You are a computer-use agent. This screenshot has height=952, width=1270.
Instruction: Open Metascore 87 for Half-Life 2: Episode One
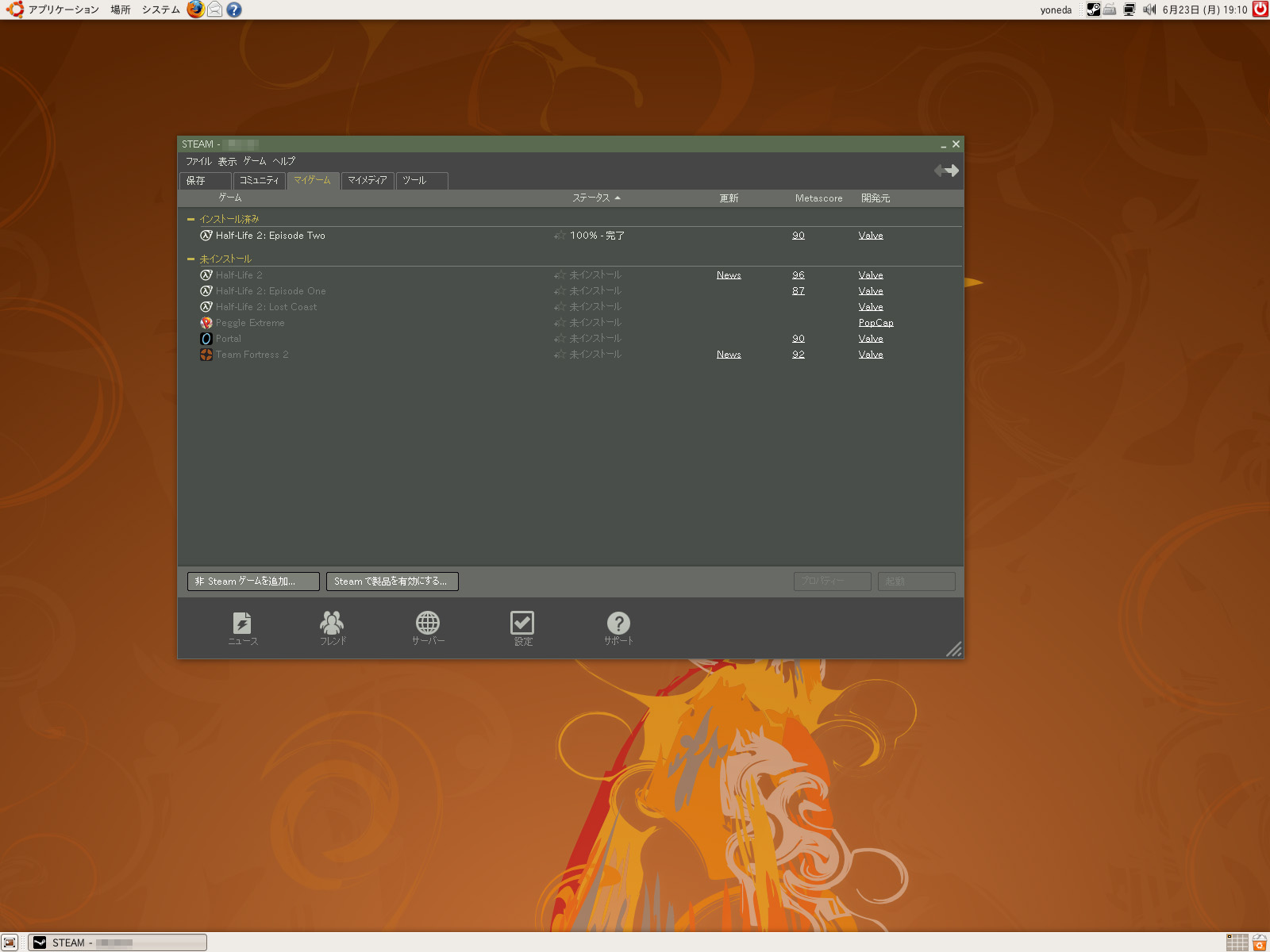point(799,291)
